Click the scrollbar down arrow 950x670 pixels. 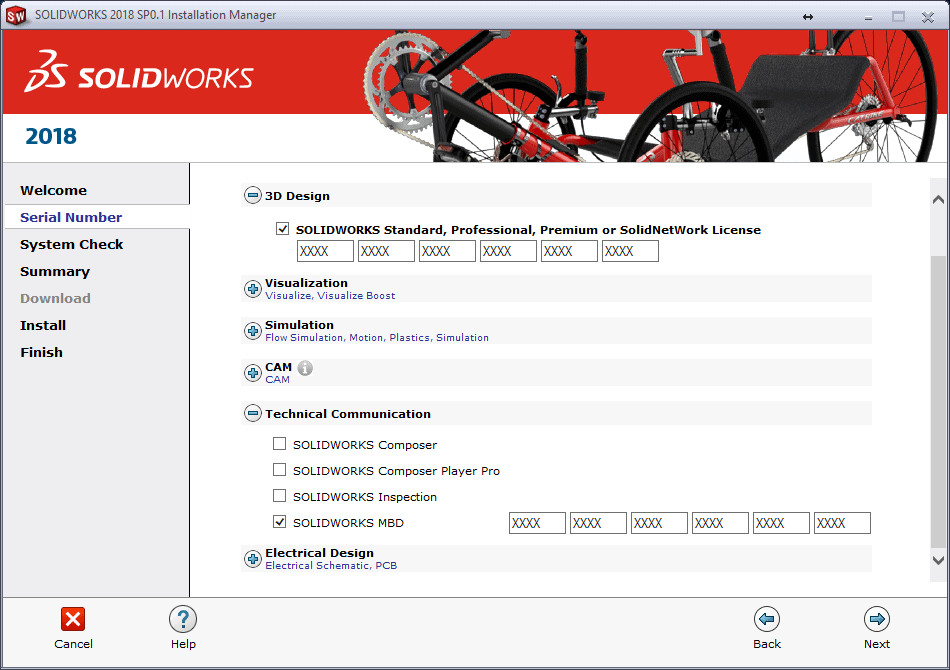(x=938, y=561)
